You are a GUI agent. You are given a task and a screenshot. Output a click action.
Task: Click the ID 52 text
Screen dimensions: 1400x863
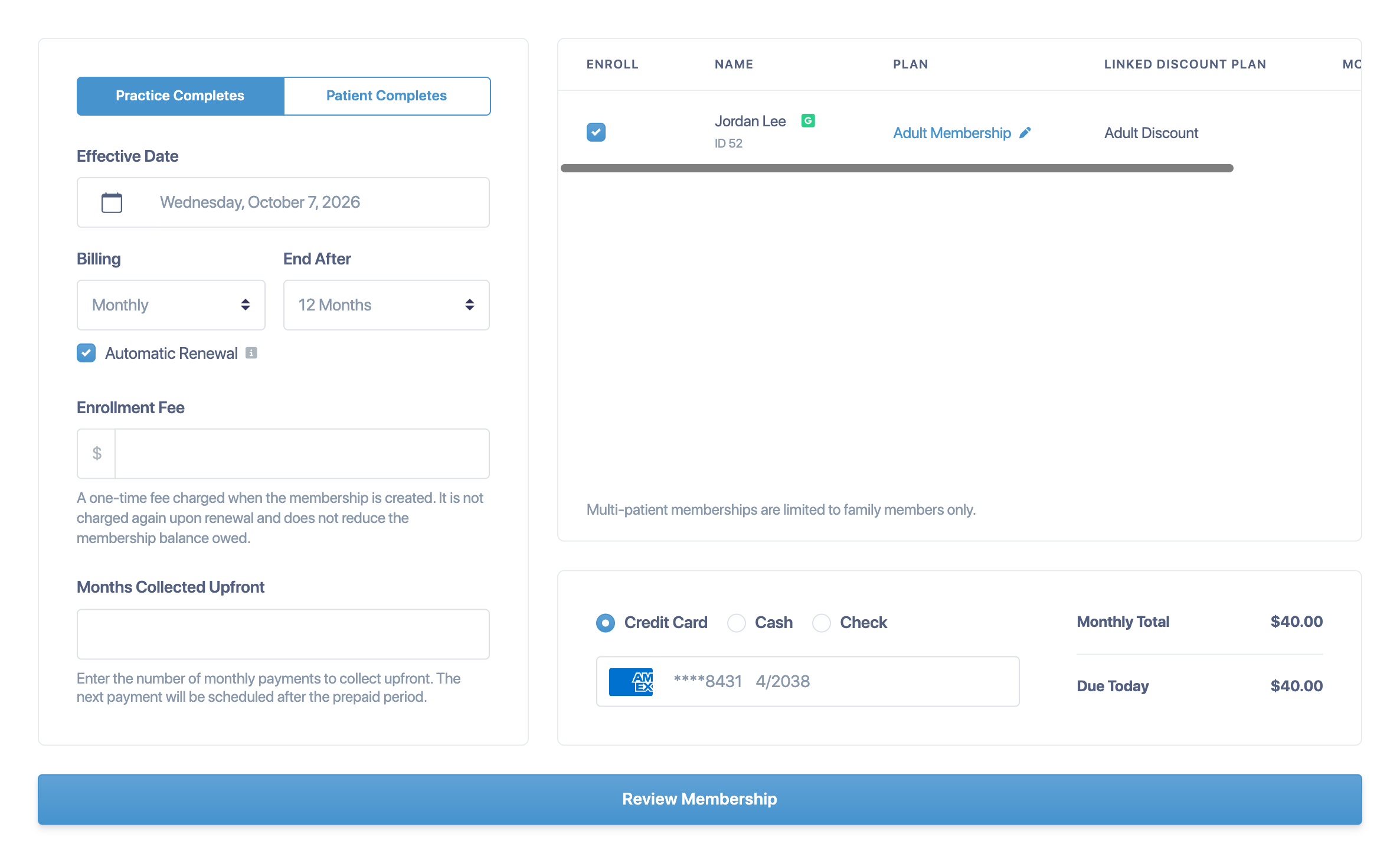click(x=728, y=143)
